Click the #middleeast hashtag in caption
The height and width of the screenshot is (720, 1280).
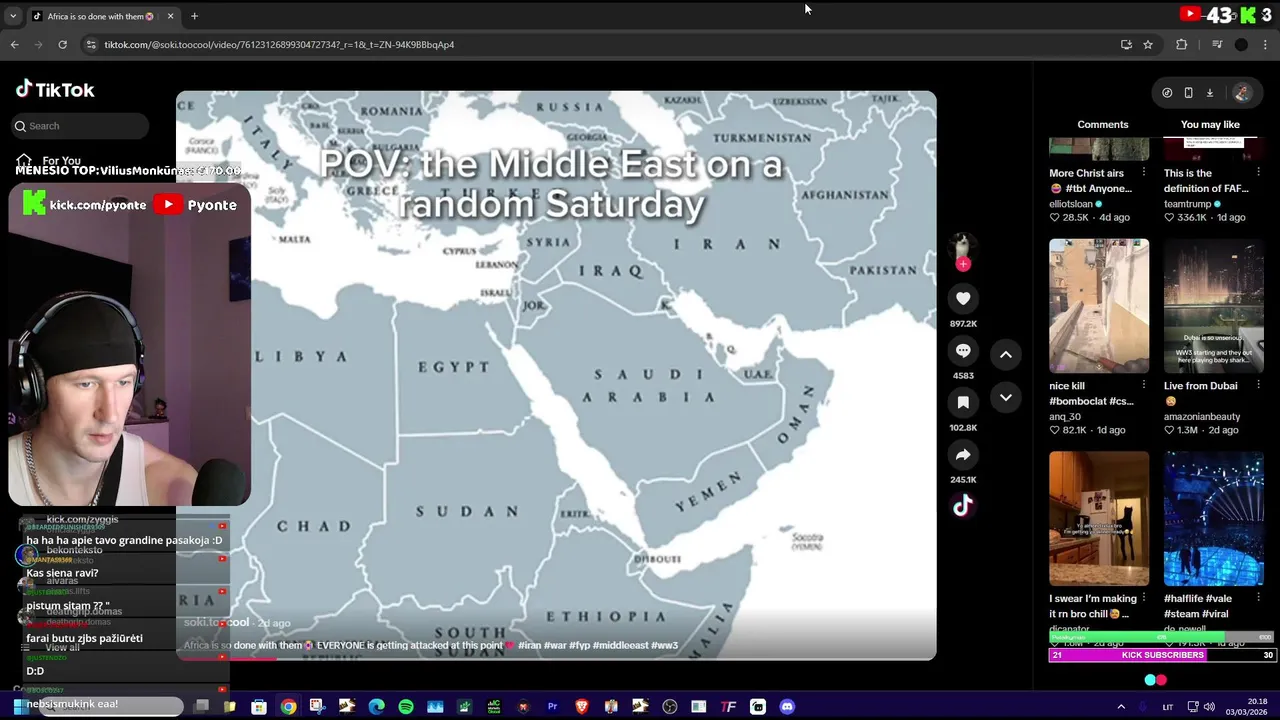click(620, 645)
